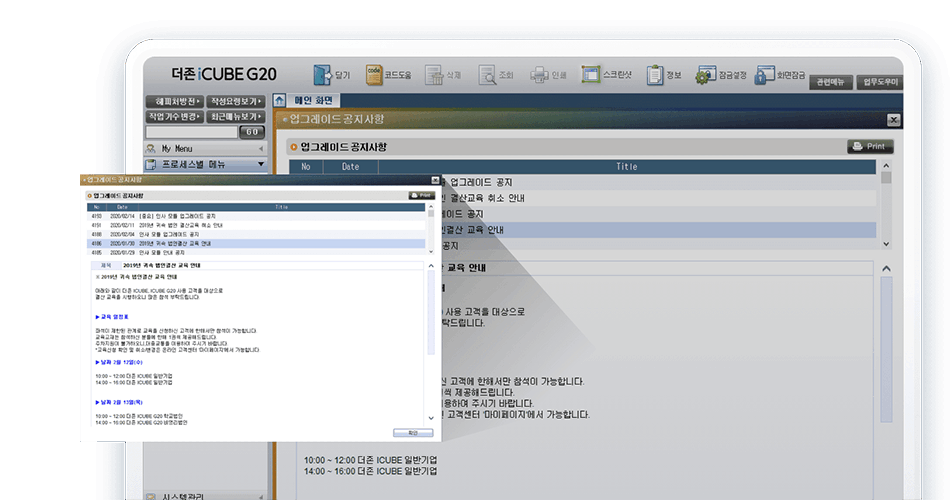Click the blue 교육 일정표 heading in popup

pos(112,317)
